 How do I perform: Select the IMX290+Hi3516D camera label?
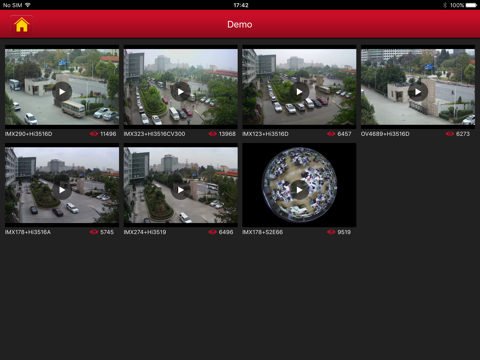coord(28,134)
